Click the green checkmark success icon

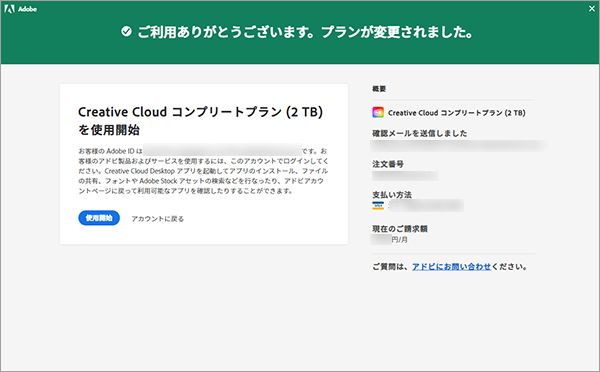tap(126, 31)
